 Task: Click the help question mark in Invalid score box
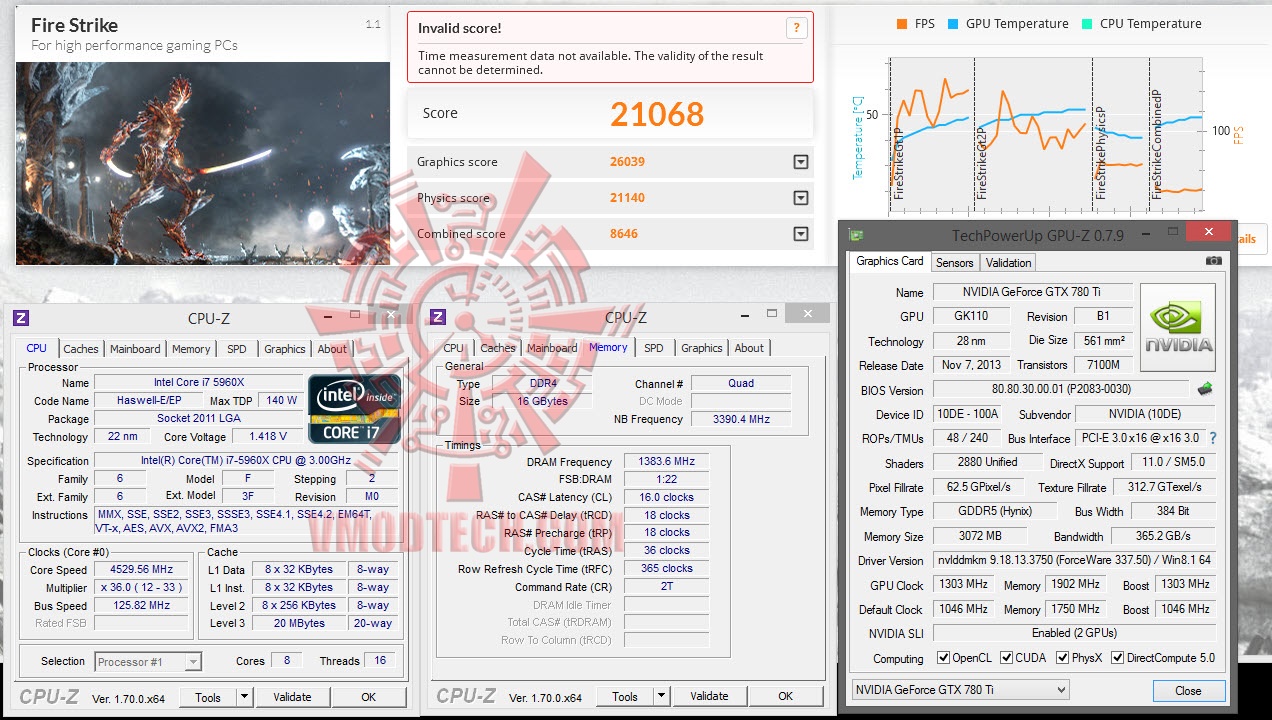(x=796, y=28)
